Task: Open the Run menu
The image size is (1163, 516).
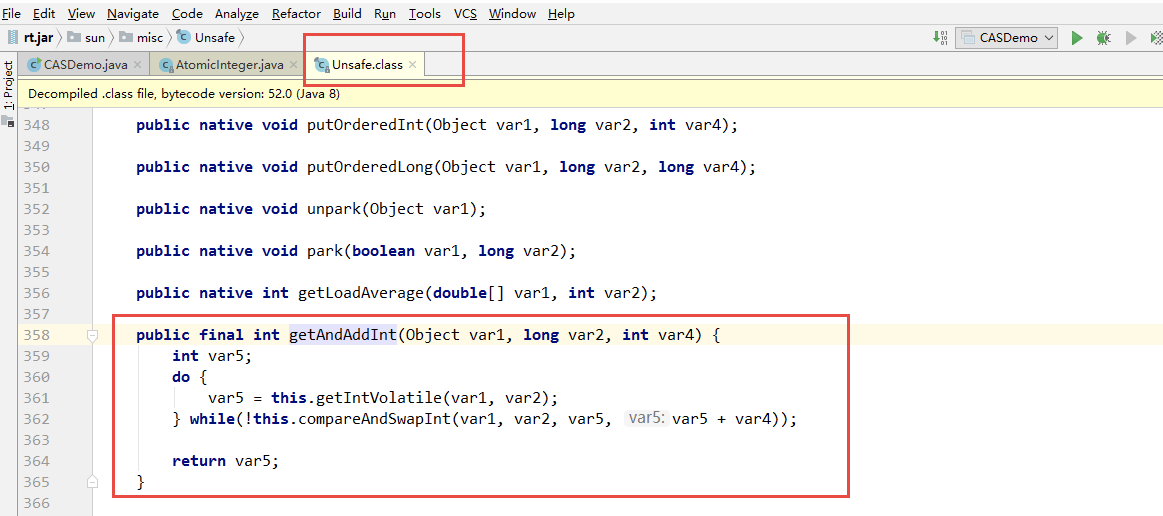Action: [385, 13]
